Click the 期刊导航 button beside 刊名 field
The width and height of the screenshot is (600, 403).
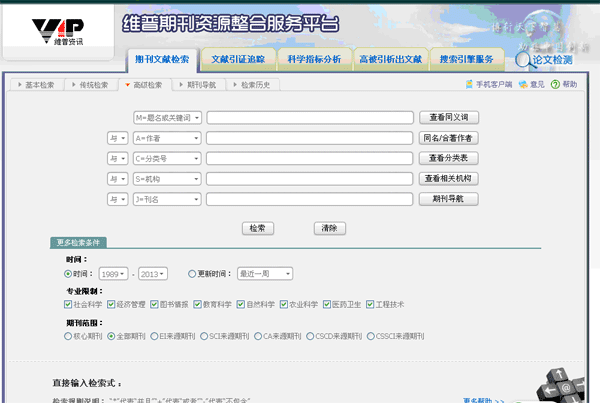click(x=448, y=199)
